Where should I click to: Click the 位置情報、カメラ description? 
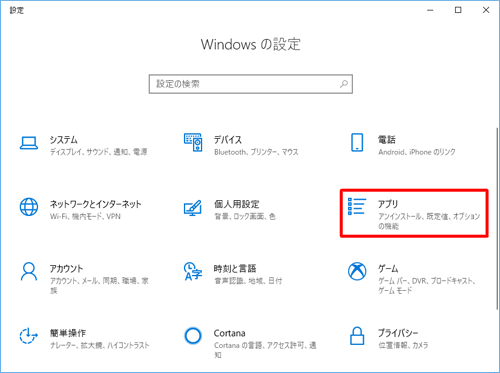click(403, 345)
